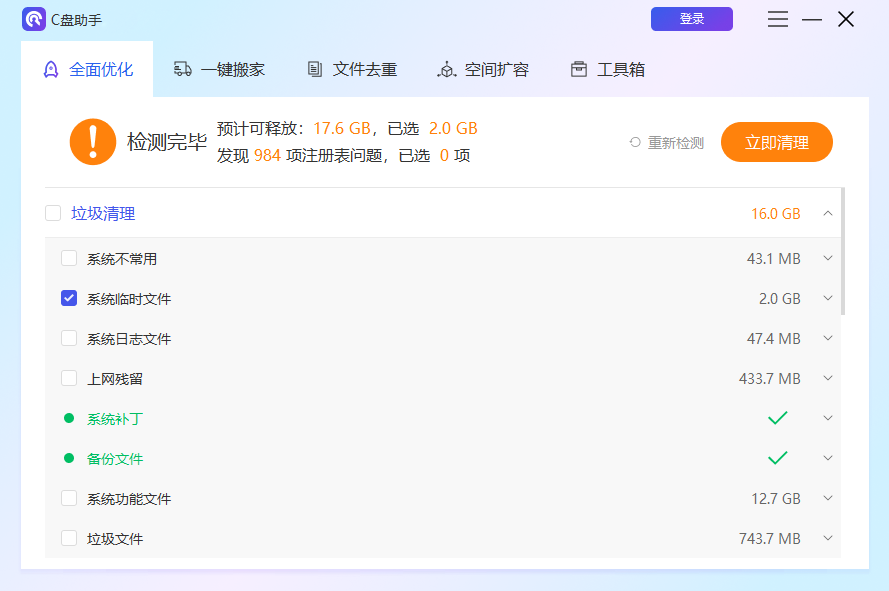Click the 一键搬家 truck icon

tap(182, 69)
